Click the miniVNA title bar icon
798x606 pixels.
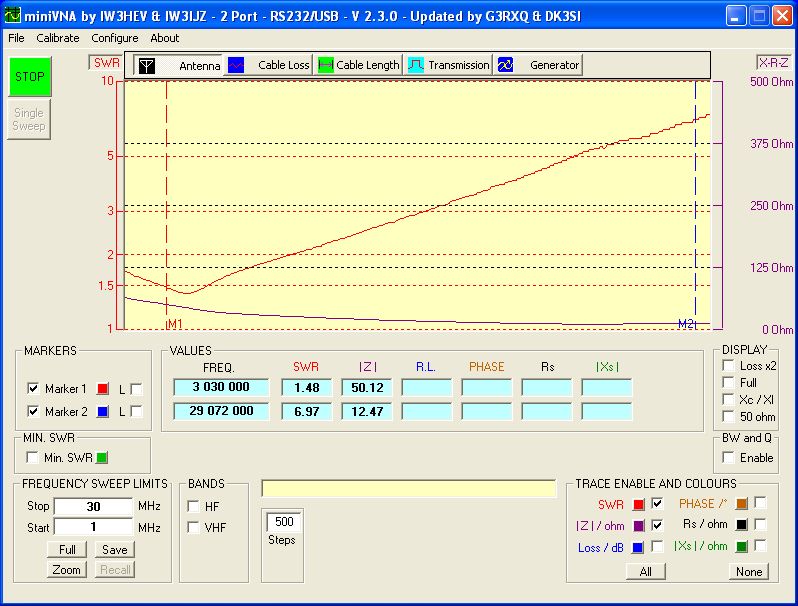[12, 15]
